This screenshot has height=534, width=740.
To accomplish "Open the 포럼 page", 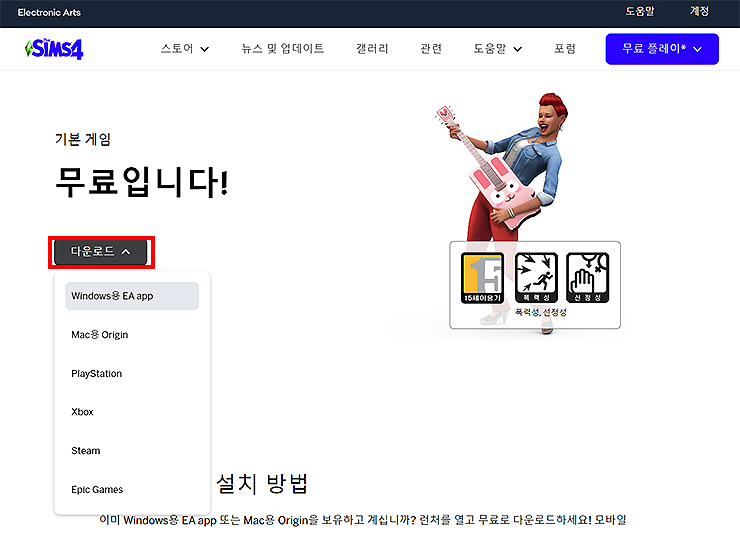I will pyautogui.click(x=564, y=49).
